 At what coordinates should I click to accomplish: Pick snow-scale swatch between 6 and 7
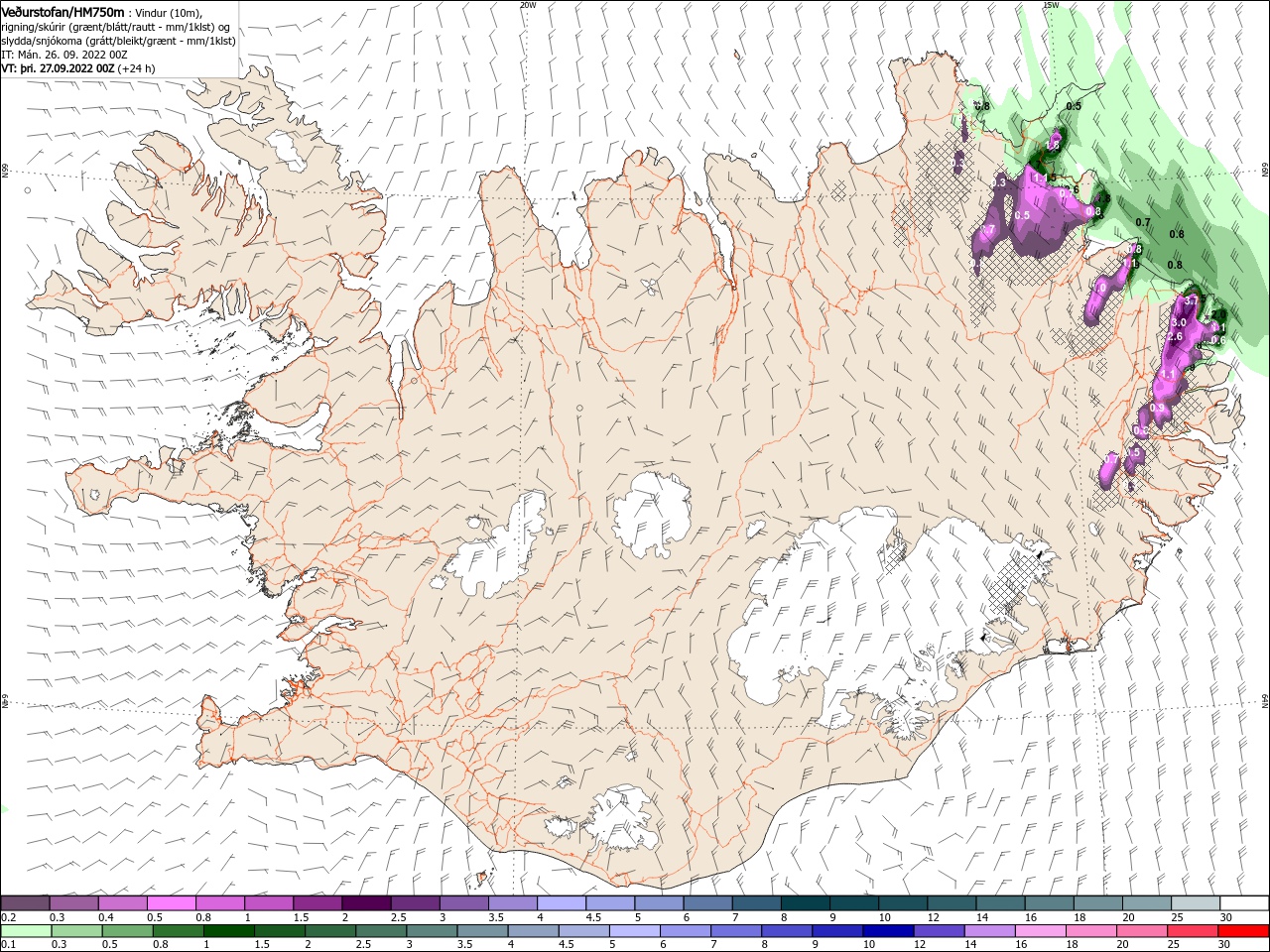[x=707, y=902]
